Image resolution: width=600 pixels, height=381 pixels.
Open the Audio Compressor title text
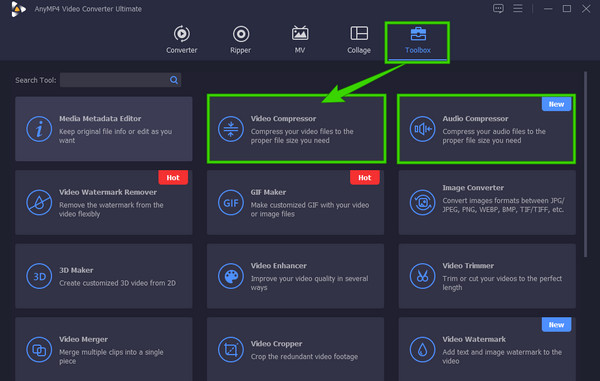[x=476, y=119]
